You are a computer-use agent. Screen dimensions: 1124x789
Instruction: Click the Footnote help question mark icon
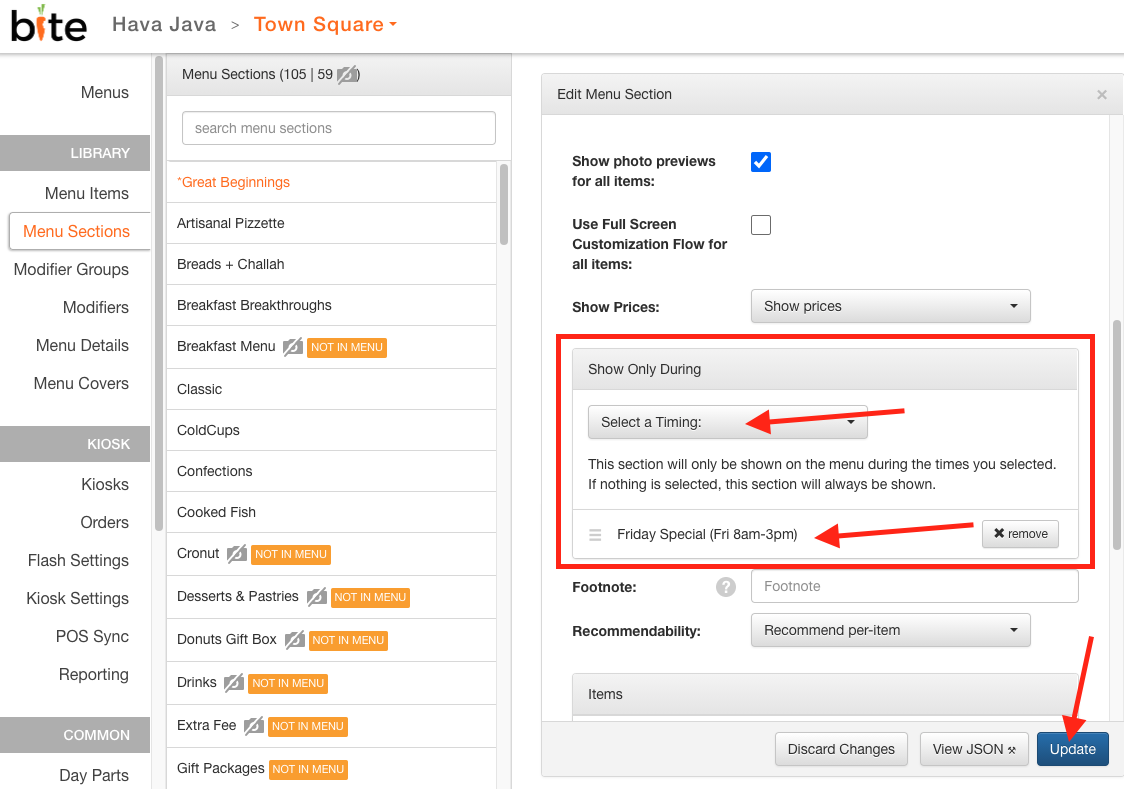coord(725,588)
